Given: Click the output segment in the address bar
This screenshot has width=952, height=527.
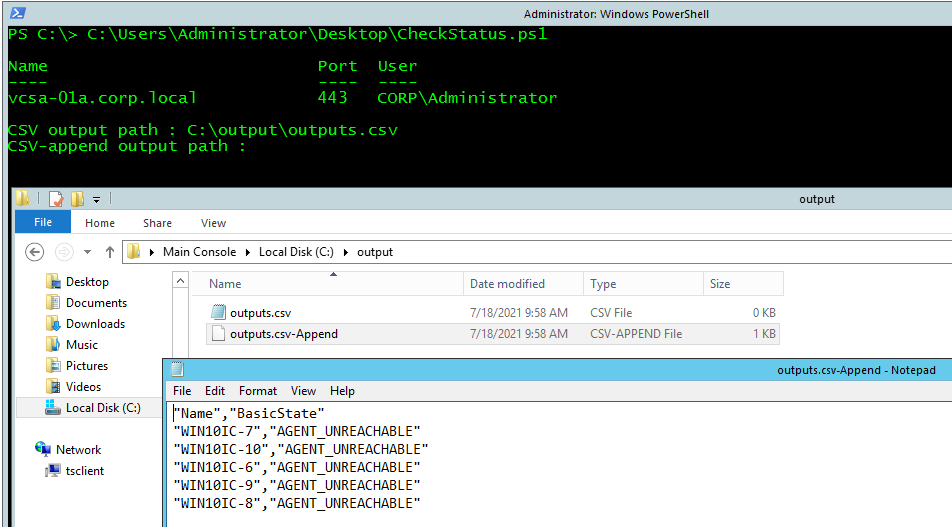Looking at the screenshot, I should tap(375, 252).
